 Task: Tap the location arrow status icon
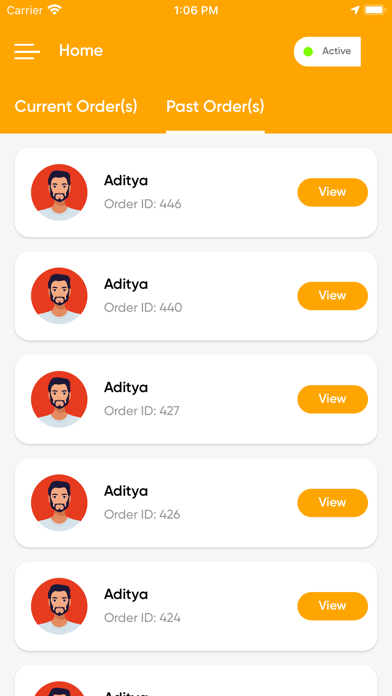355,10
